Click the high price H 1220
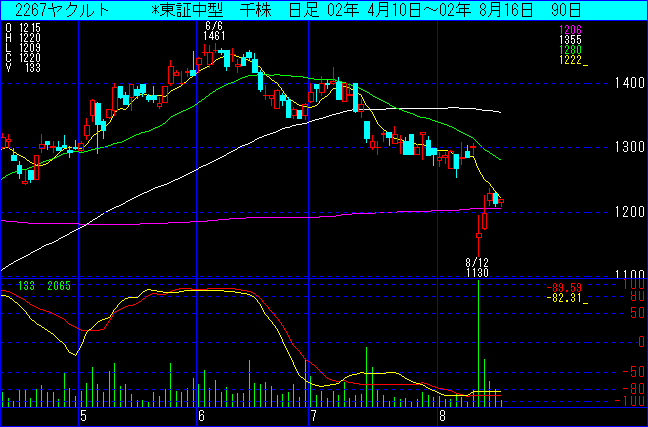 click(23, 38)
